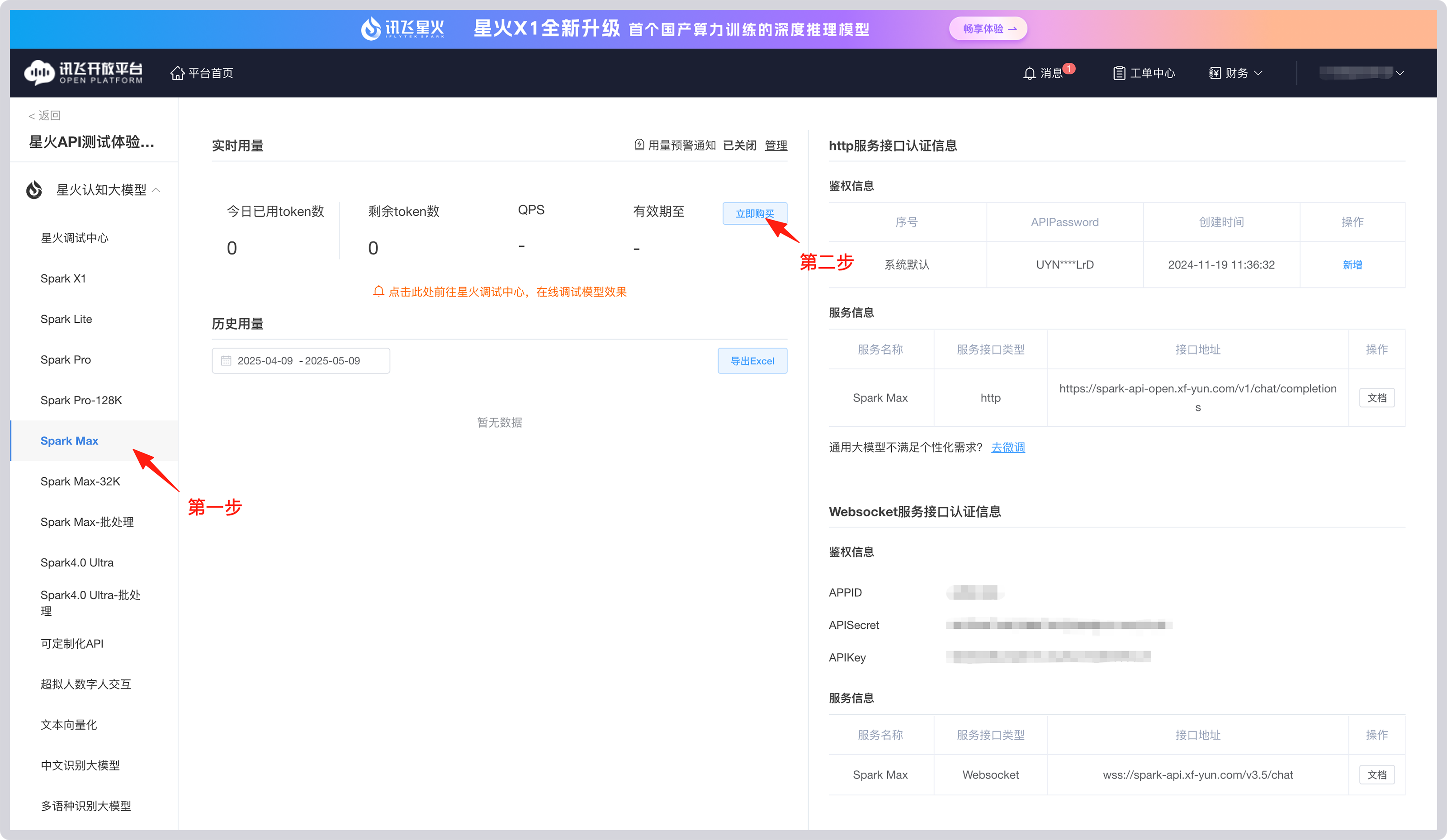Select Spark Pro in the sidebar
This screenshot has height=840, width=1447.
point(66,359)
